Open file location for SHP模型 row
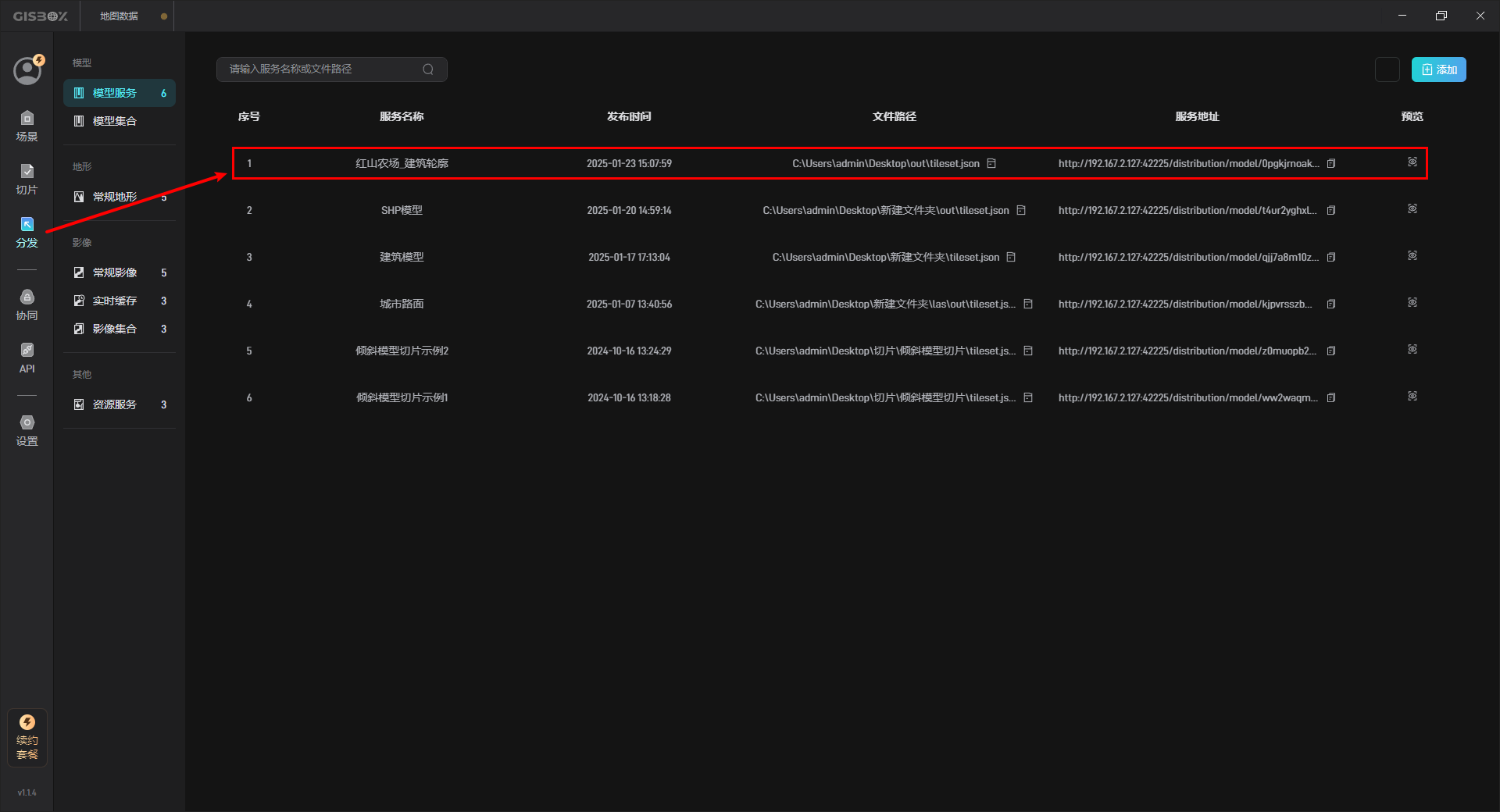 click(1021, 210)
